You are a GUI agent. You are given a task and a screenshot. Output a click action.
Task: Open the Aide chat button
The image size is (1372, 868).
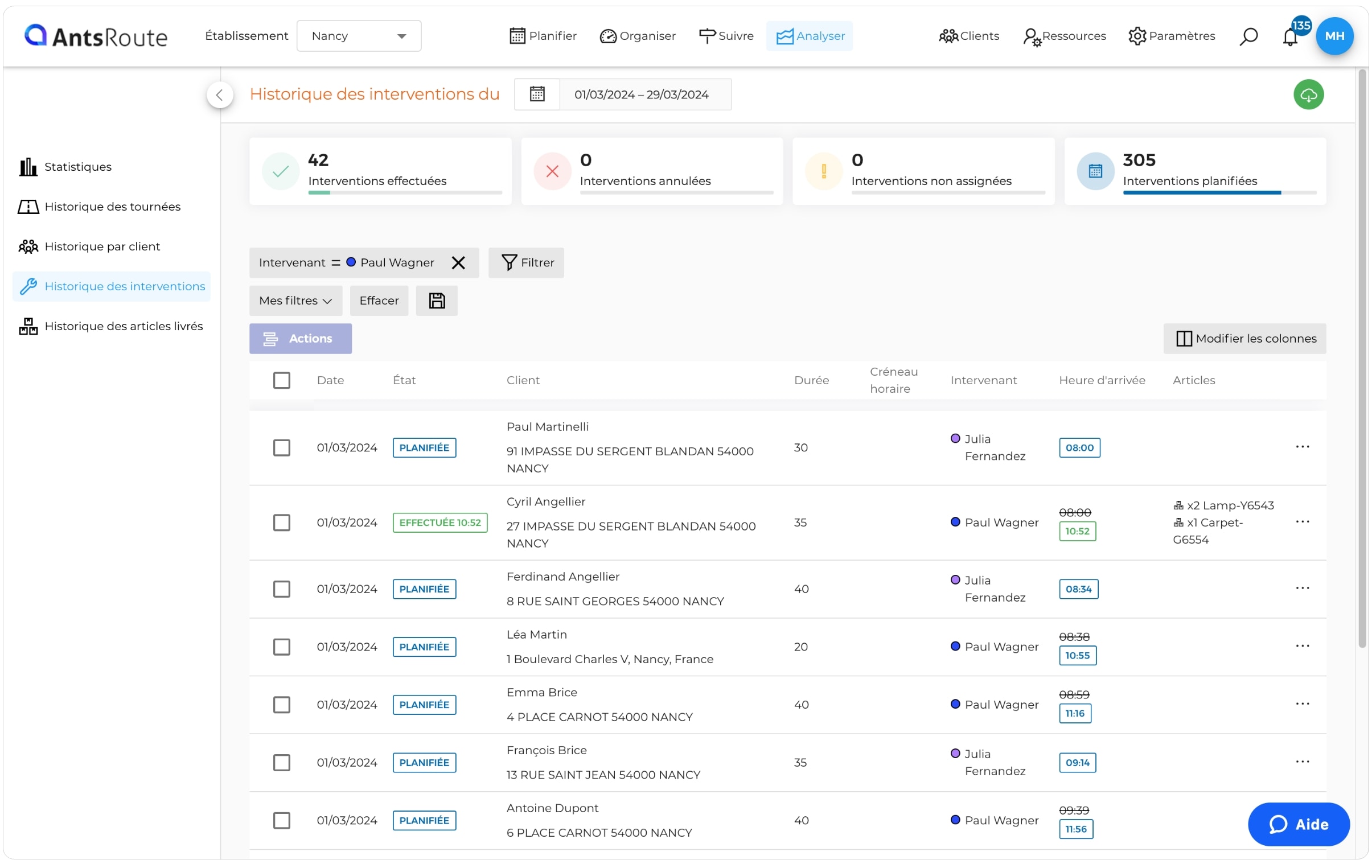point(1299,824)
